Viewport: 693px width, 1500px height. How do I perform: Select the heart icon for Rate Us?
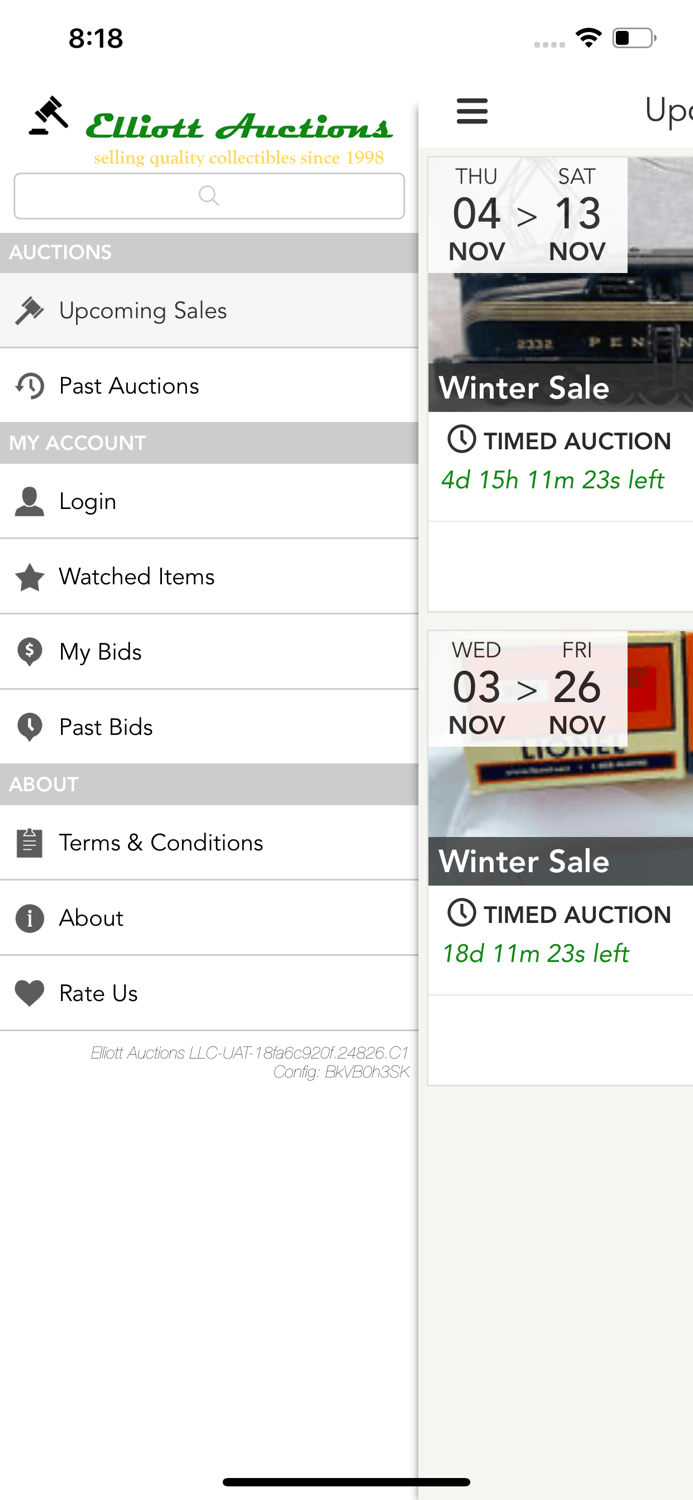coord(29,993)
